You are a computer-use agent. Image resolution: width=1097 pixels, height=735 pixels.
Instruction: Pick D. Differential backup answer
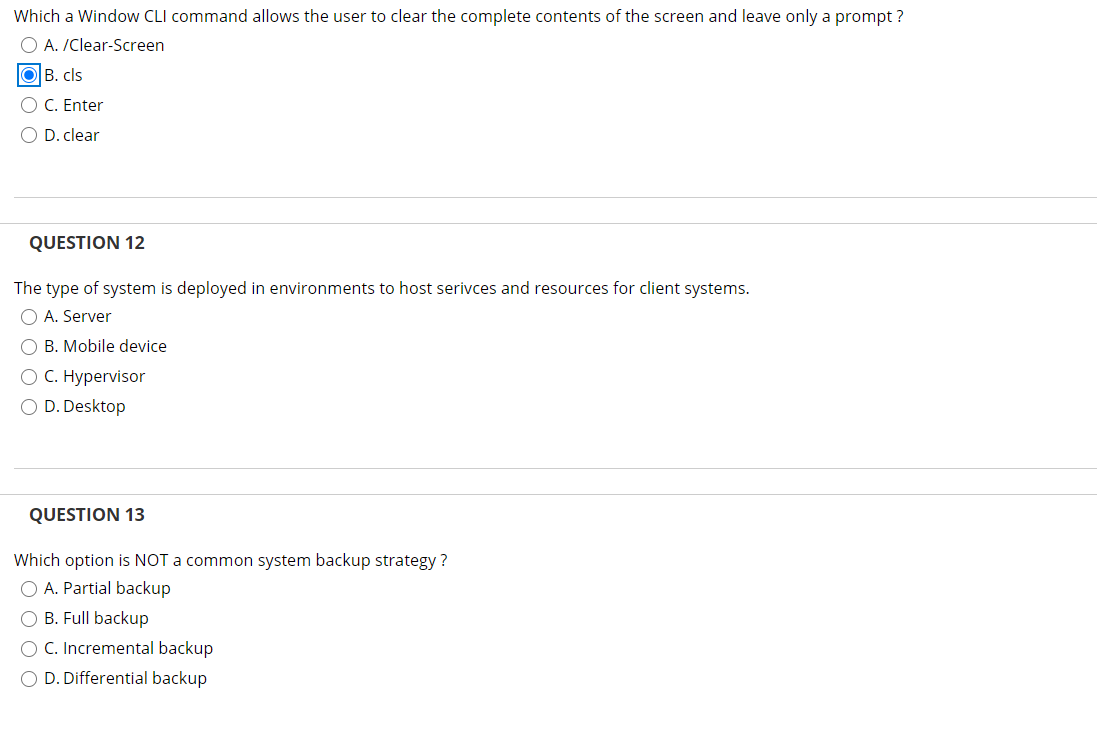[x=29, y=678]
